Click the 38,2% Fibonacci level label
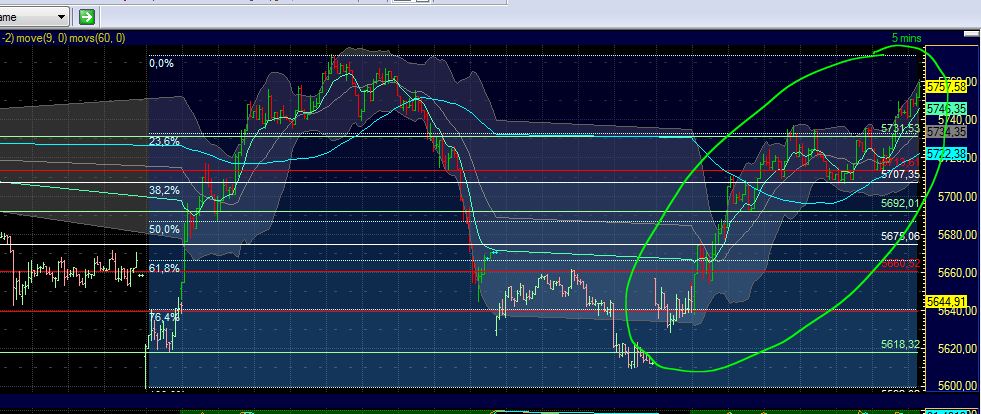The width and height of the screenshot is (981, 414). [x=164, y=190]
